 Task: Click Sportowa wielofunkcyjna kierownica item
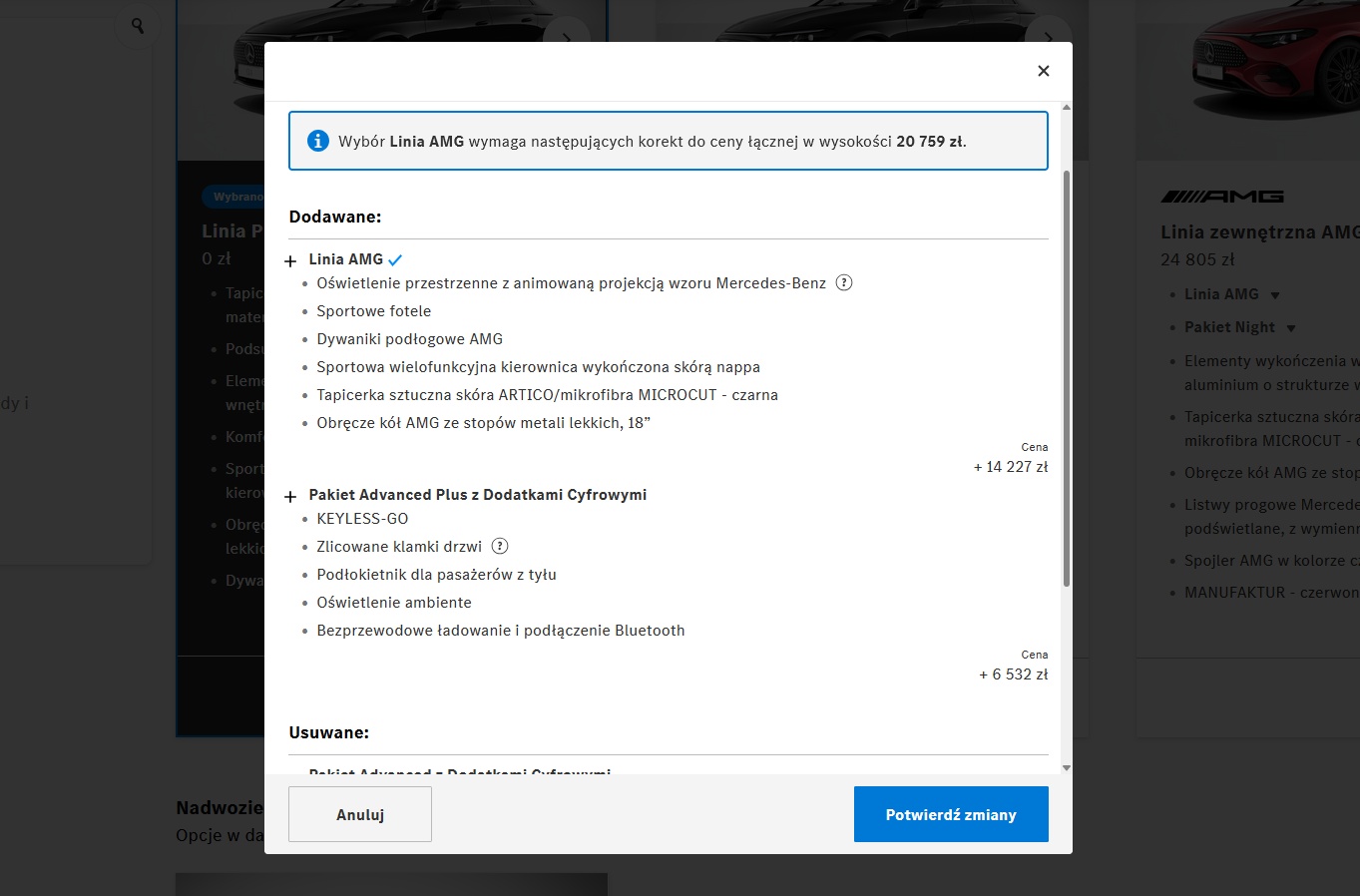(539, 367)
